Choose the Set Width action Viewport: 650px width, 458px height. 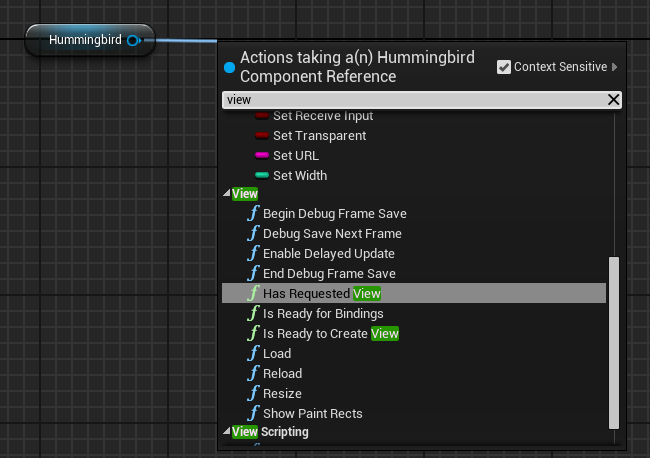click(300, 176)
